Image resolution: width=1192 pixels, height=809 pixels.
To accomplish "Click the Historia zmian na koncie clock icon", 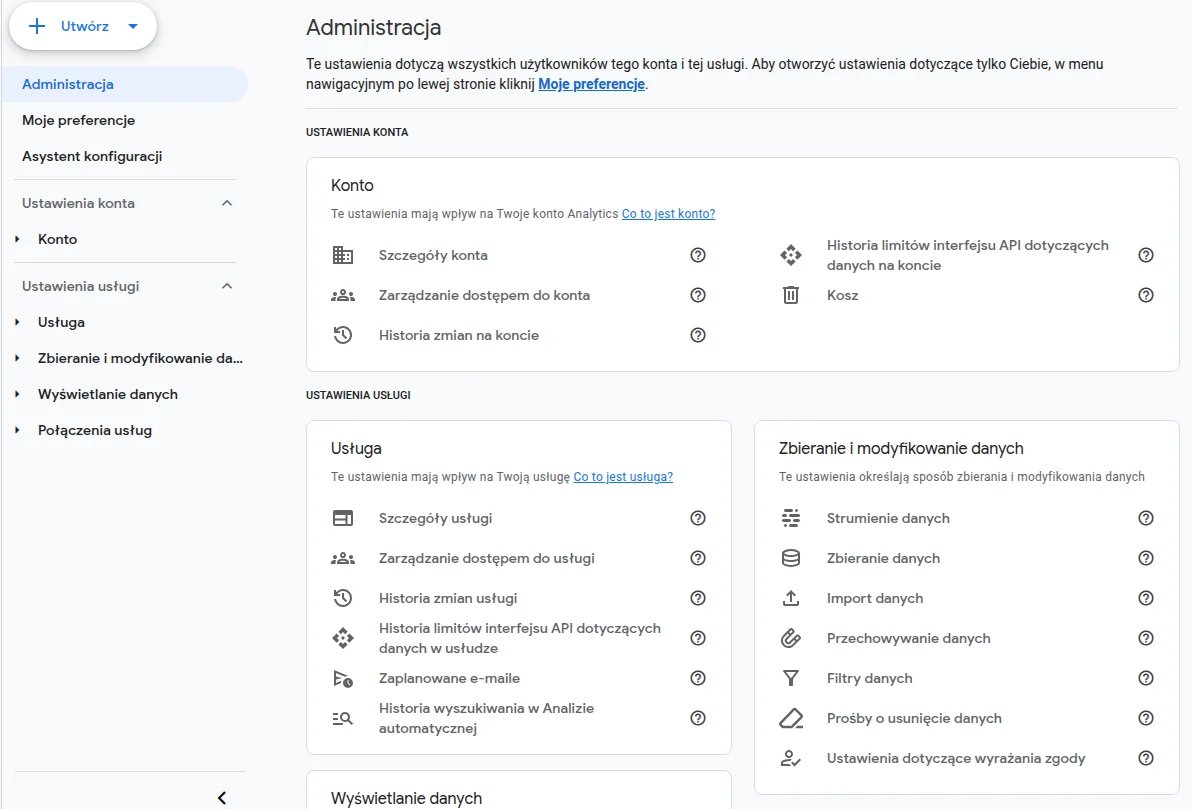I will 343,335.
